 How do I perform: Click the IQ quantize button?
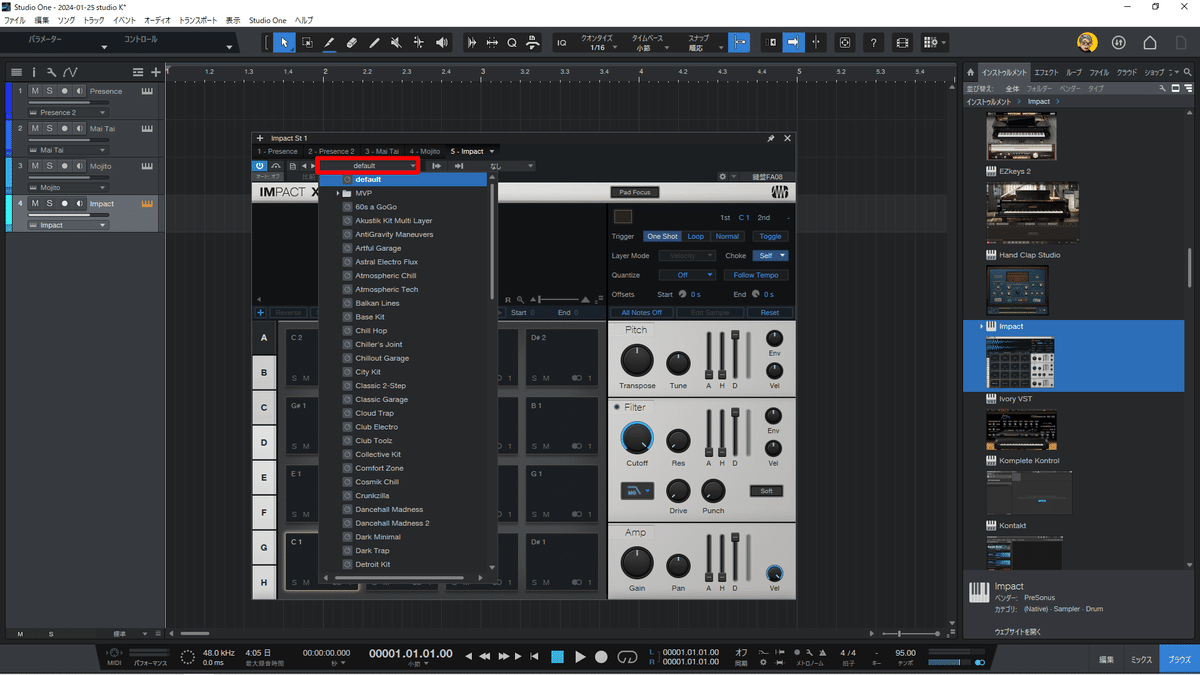coord(562,43)
